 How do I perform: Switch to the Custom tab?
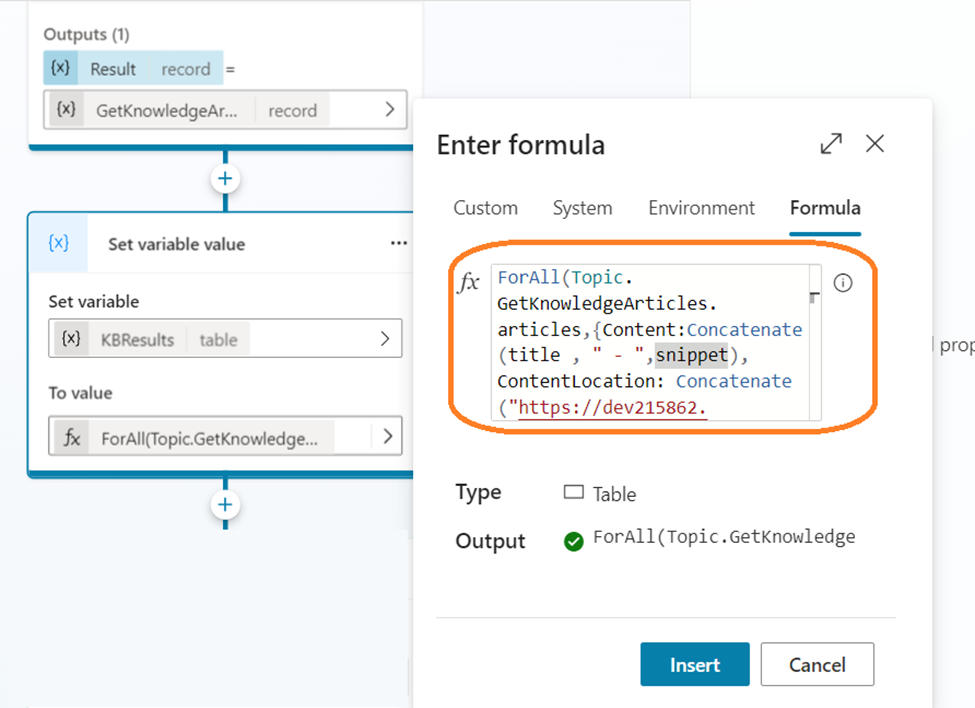pyautogui.click(x=485, y=208)
